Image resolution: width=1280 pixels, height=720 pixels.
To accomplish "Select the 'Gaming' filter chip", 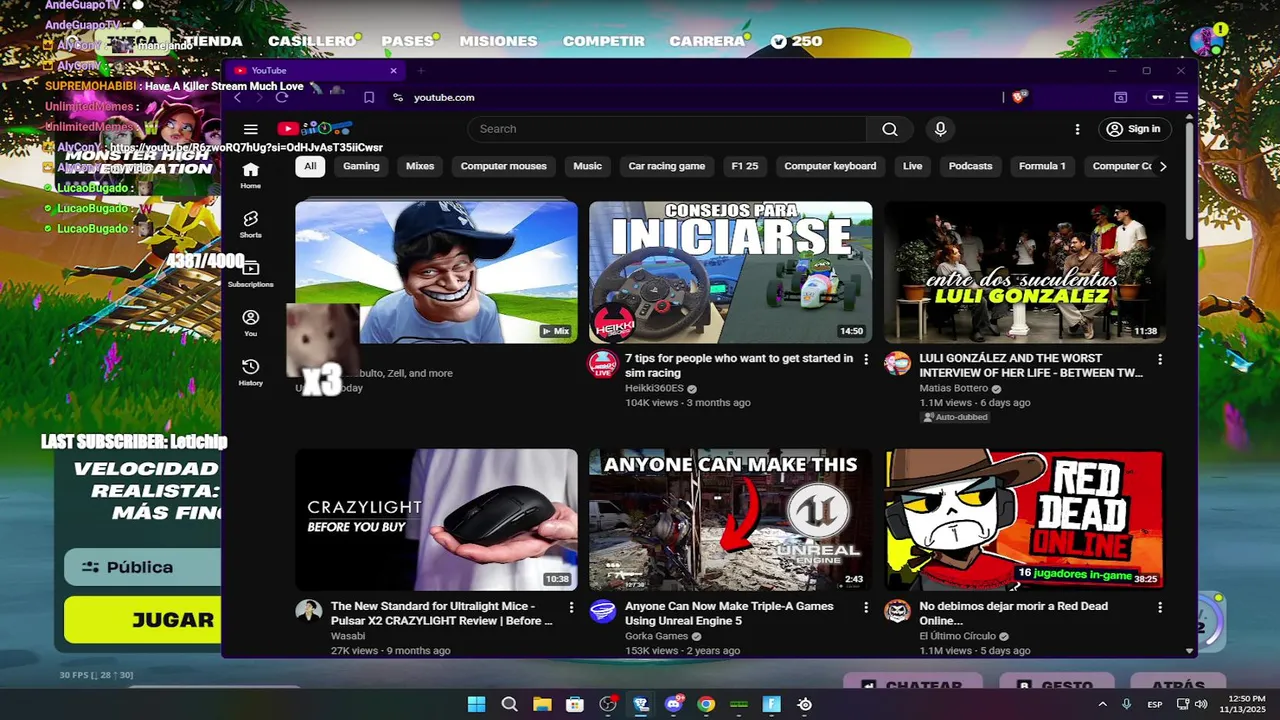I will pyautogui.click(x=361, y=166).
